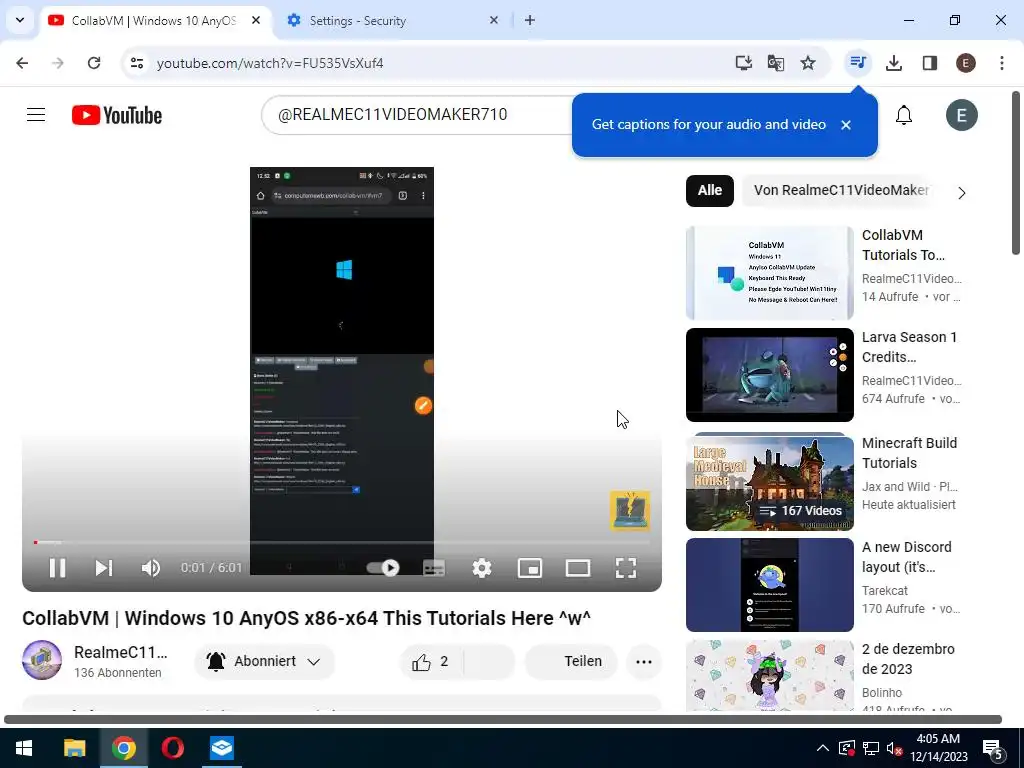
Task: Open more actions three-dot menu
Action: click(x=644, y=662)
